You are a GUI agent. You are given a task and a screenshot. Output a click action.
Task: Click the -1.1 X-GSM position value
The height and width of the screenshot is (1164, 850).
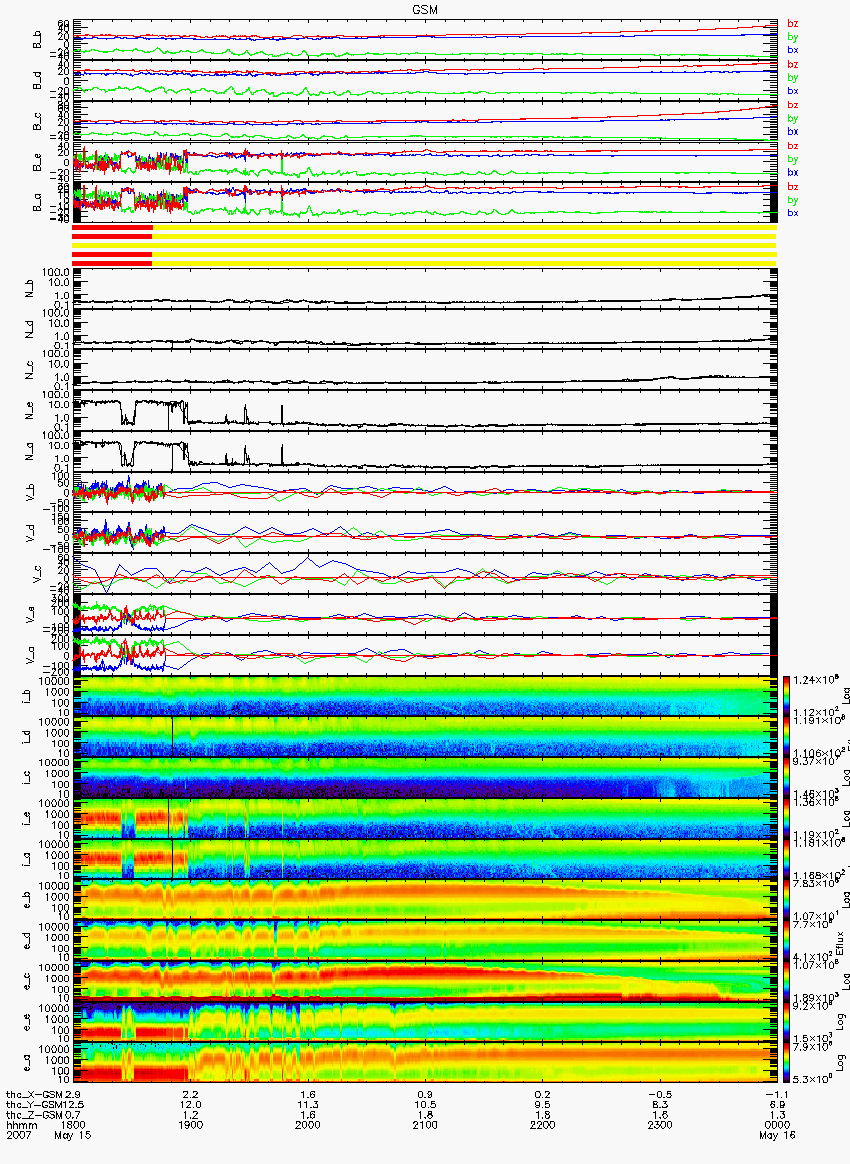[777, 1094]
